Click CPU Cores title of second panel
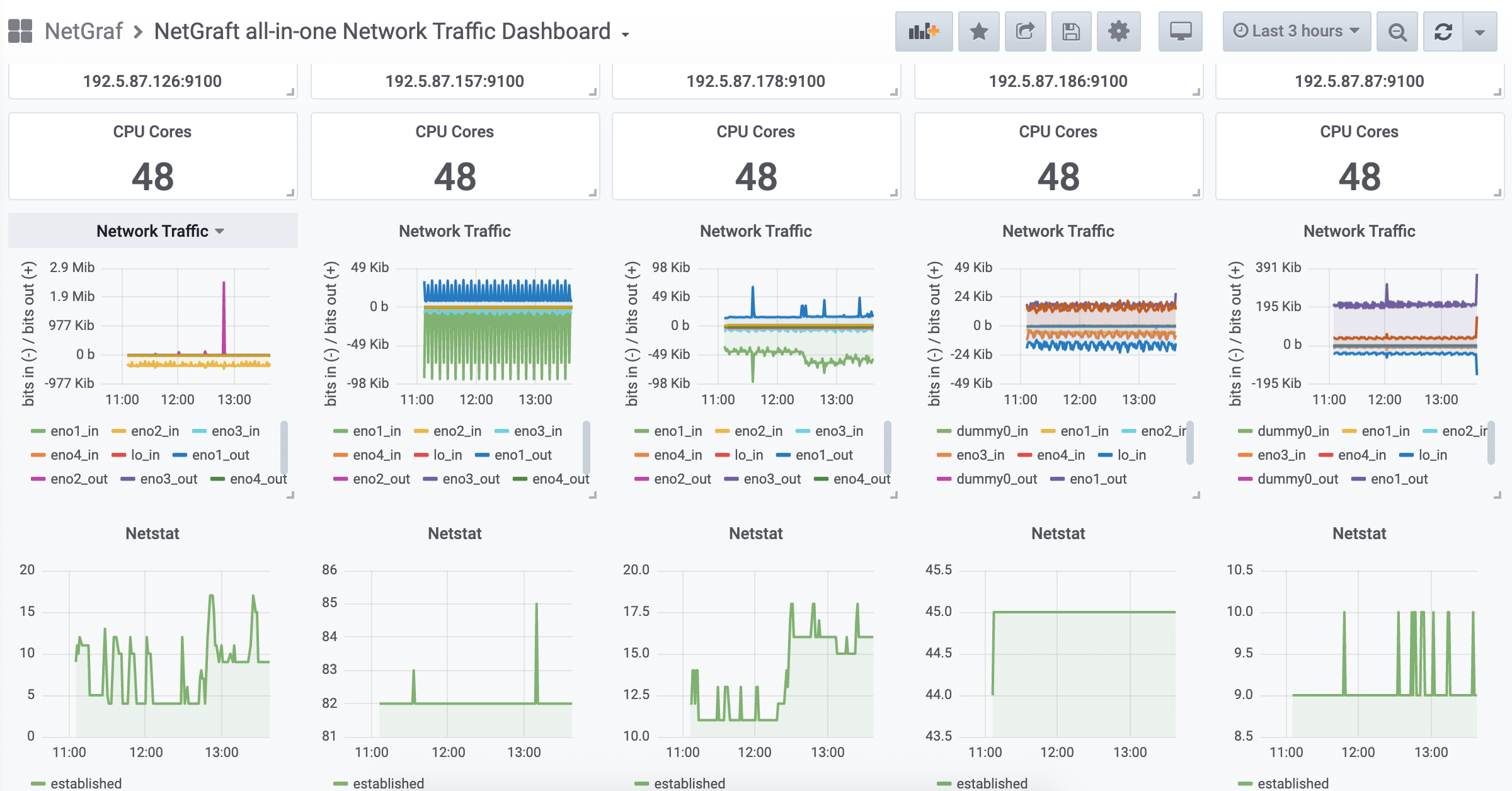Image resolution: width=1512 pixels, height=791 pixels. click(455, 132)
